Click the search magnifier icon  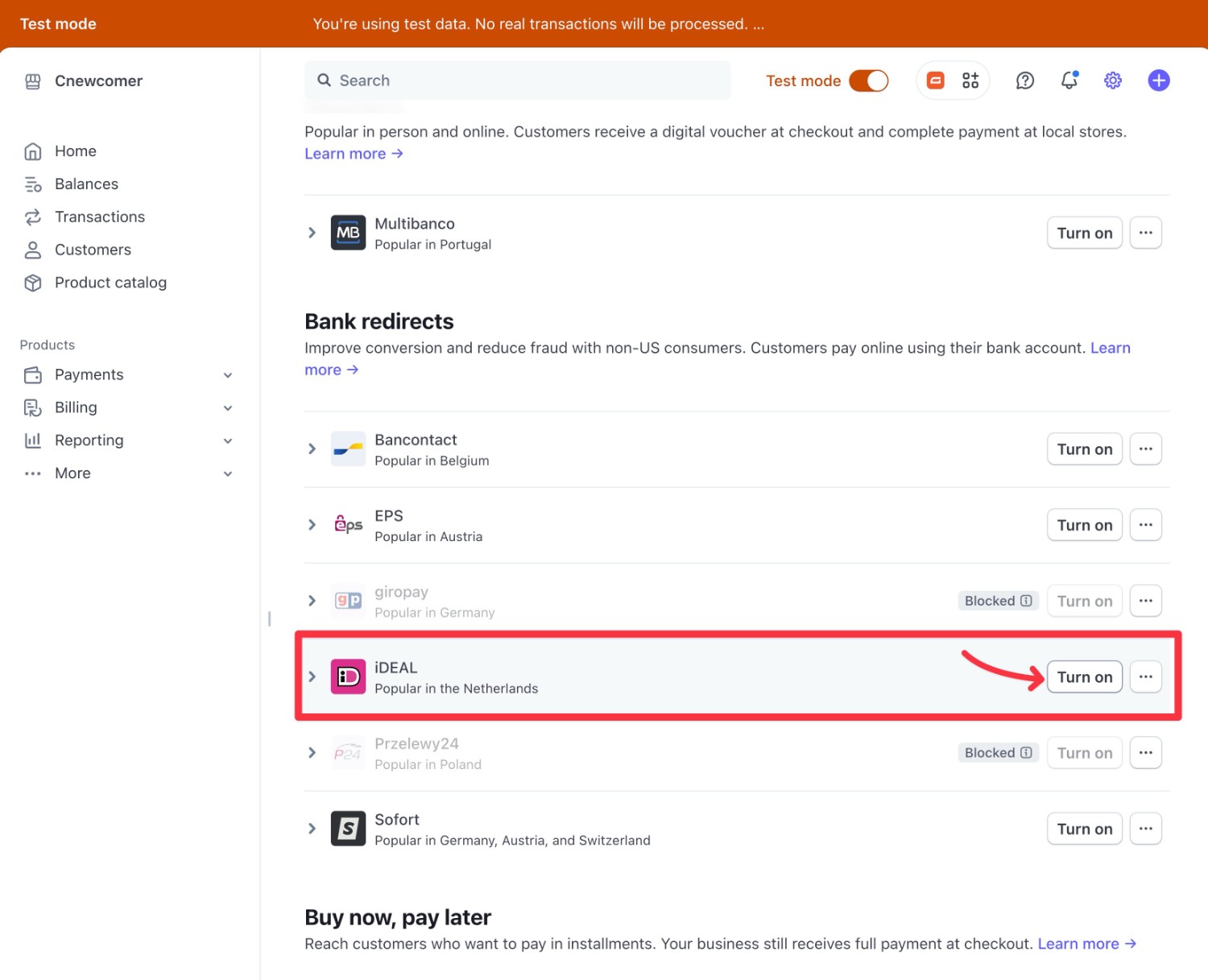[325, 81]
